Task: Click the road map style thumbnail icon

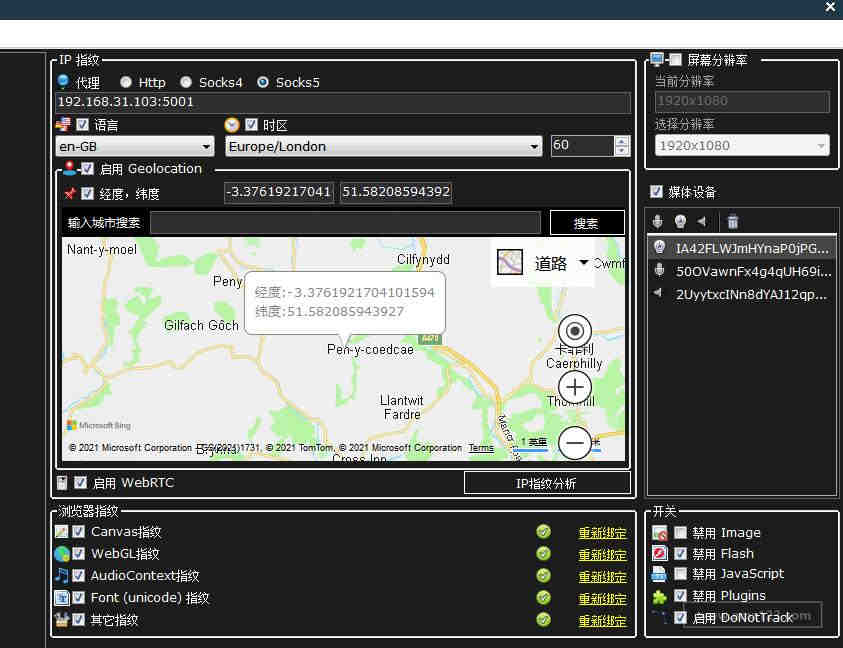Action: click(x=509, y=262)
